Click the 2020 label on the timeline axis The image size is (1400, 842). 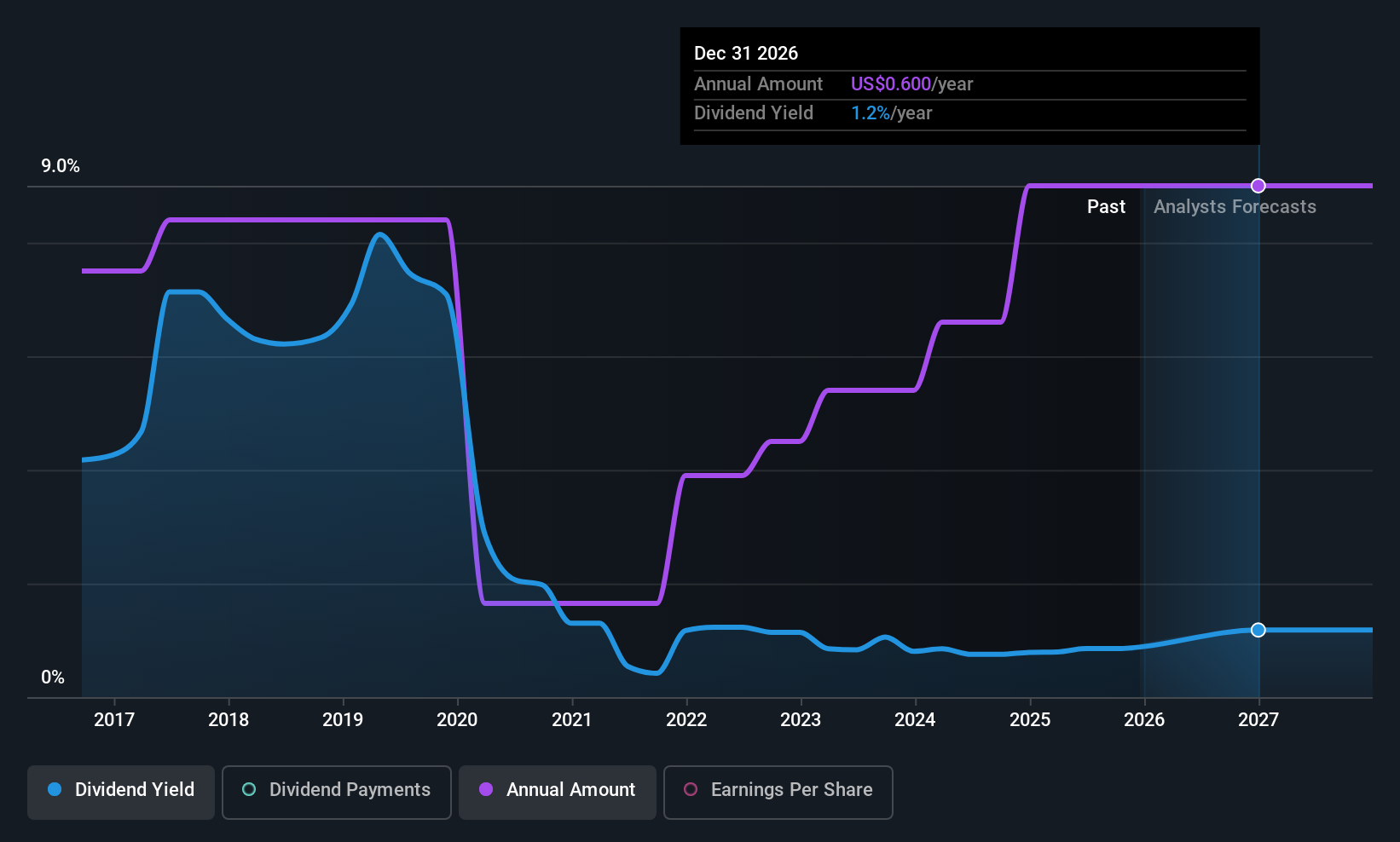[457, 719]
